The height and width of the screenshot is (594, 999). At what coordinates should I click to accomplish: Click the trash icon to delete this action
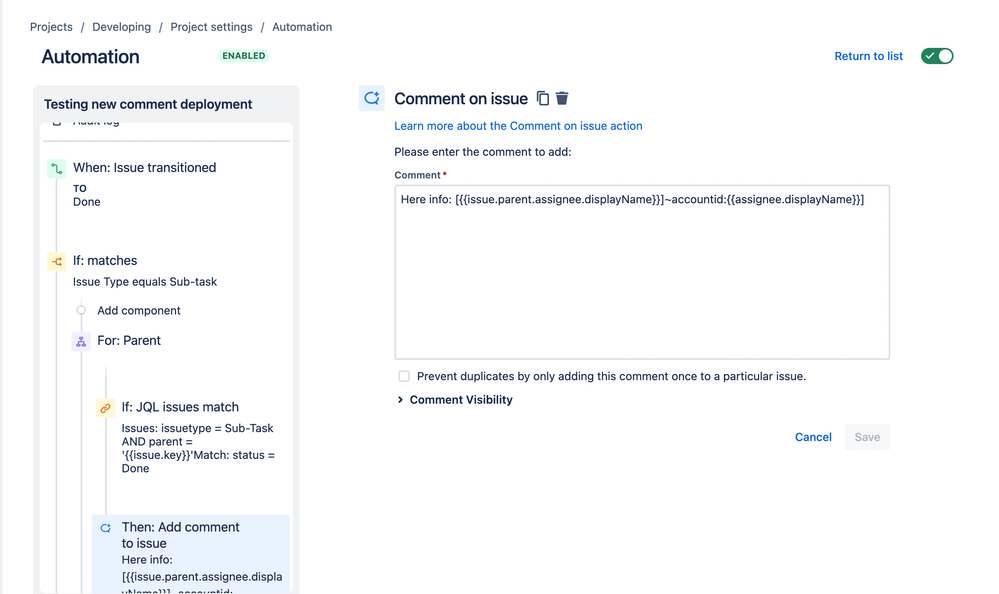pyautogui.click(x=562, y=98)
